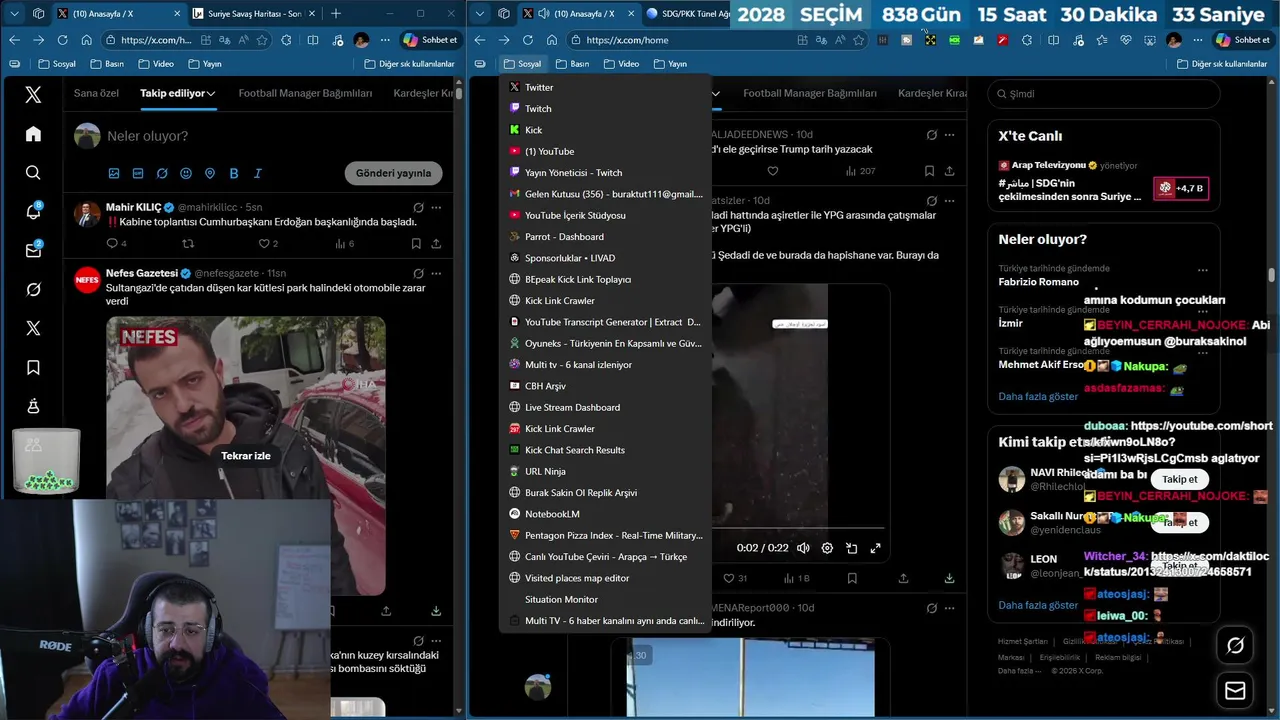Add GIF icon in post composer
Viewport: 1280px width, 720px height.
pos(138,173)
